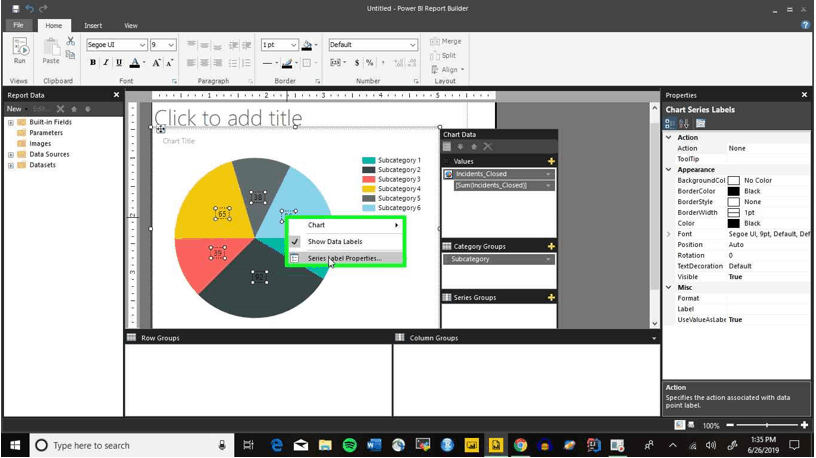Click the percent format icon
816x458 pixels.
(369, 63)
